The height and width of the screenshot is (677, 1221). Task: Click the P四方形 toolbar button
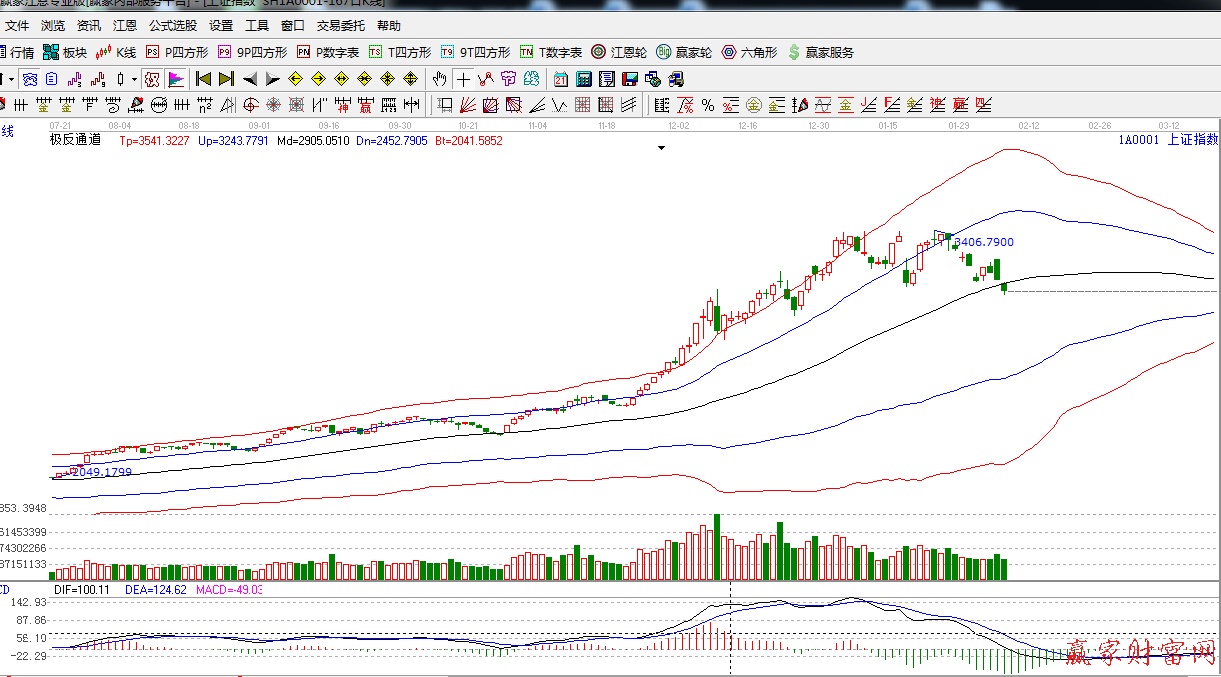click(x=177, y=52)
